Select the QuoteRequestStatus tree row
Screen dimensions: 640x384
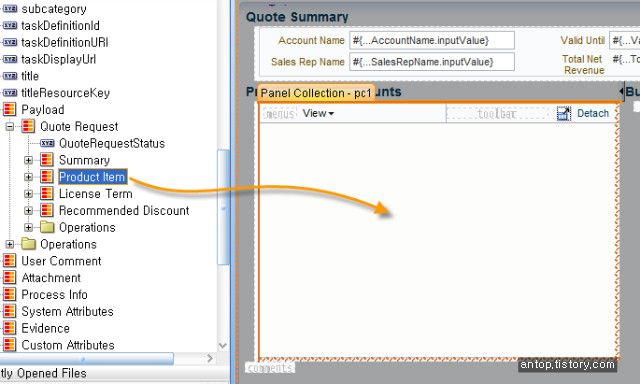click(x=112, y=143)
